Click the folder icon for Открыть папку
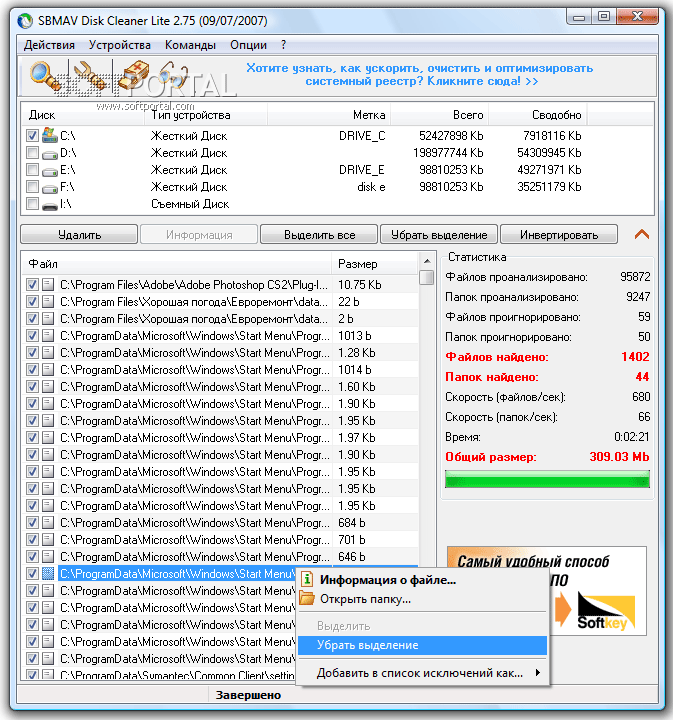Image resolution: width=673 pixels, height=720 pixels. tap(307, 599)
